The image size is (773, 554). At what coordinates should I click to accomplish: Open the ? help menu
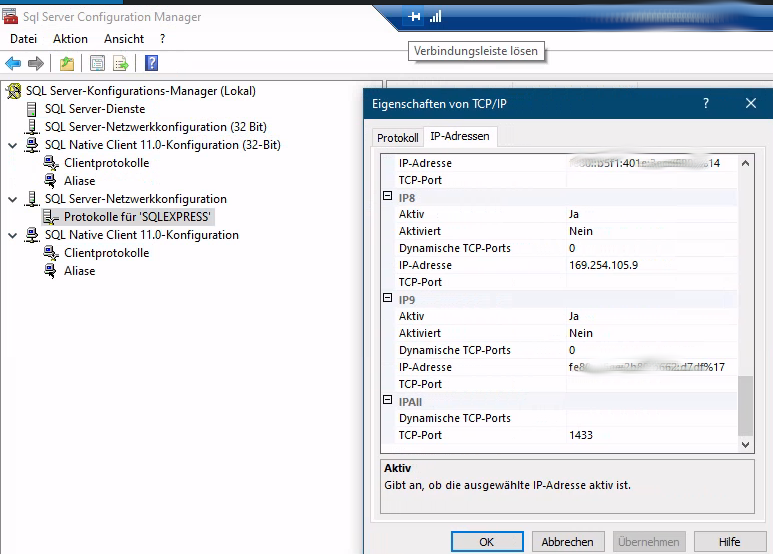tap(163, 39)
